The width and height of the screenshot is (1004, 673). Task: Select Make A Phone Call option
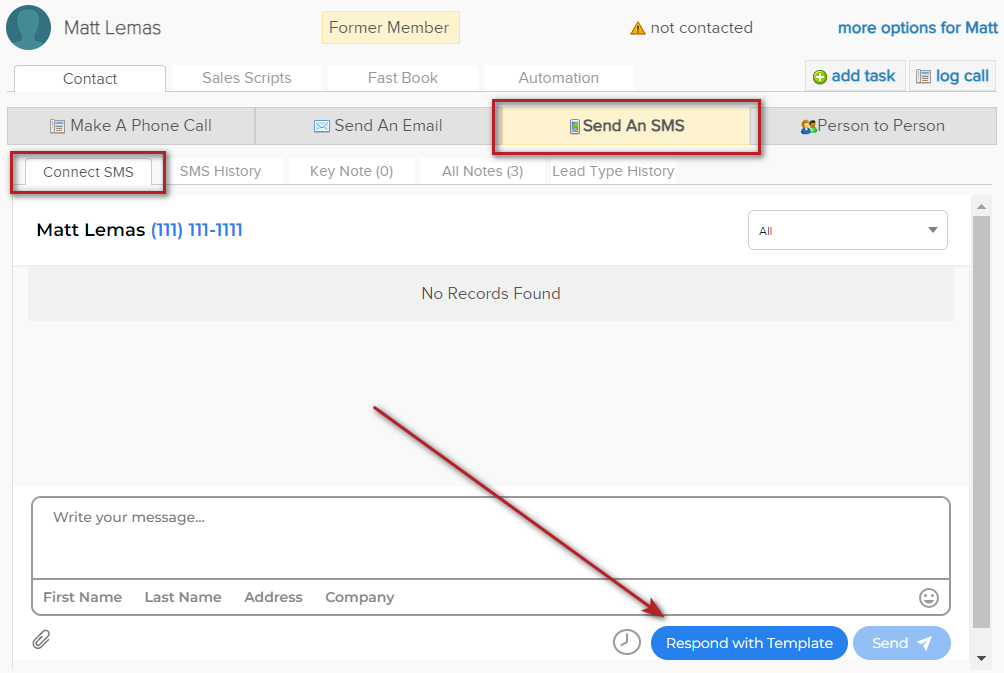point(131,126)
